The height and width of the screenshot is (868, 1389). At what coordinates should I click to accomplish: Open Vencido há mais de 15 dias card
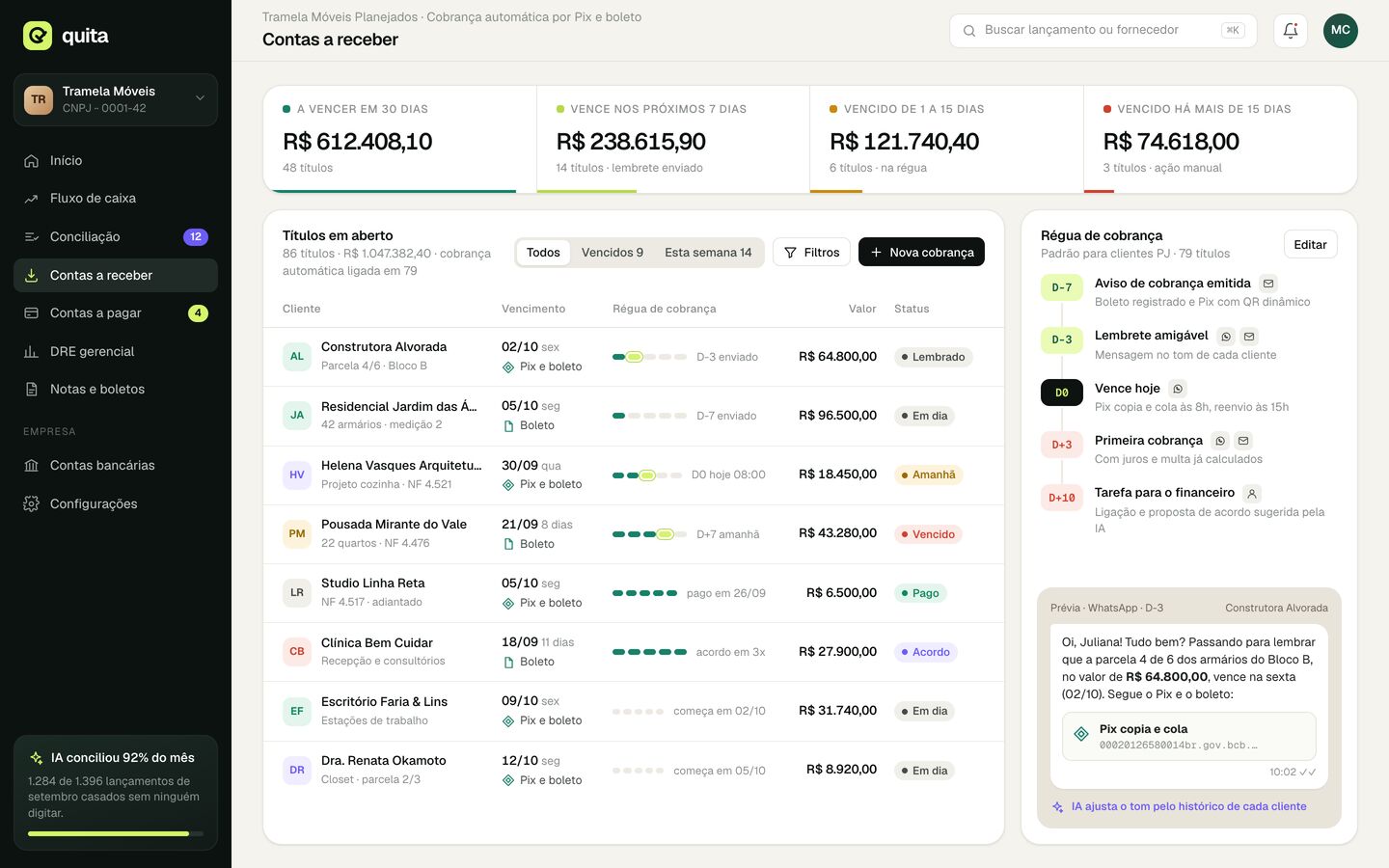tap(1220, 139)
